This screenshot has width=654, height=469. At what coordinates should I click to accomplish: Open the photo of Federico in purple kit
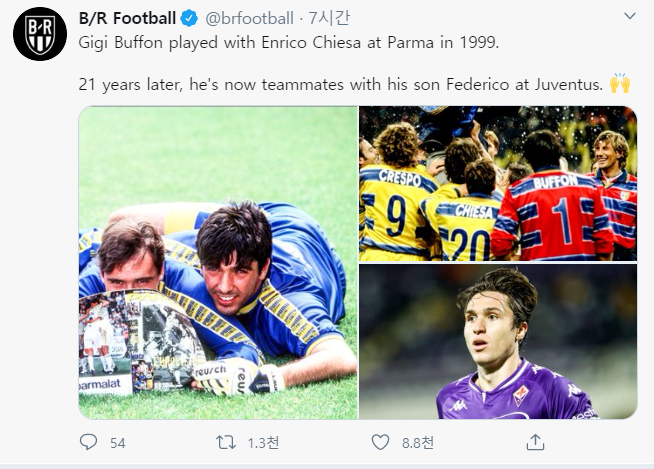click(x=498, y=342)
